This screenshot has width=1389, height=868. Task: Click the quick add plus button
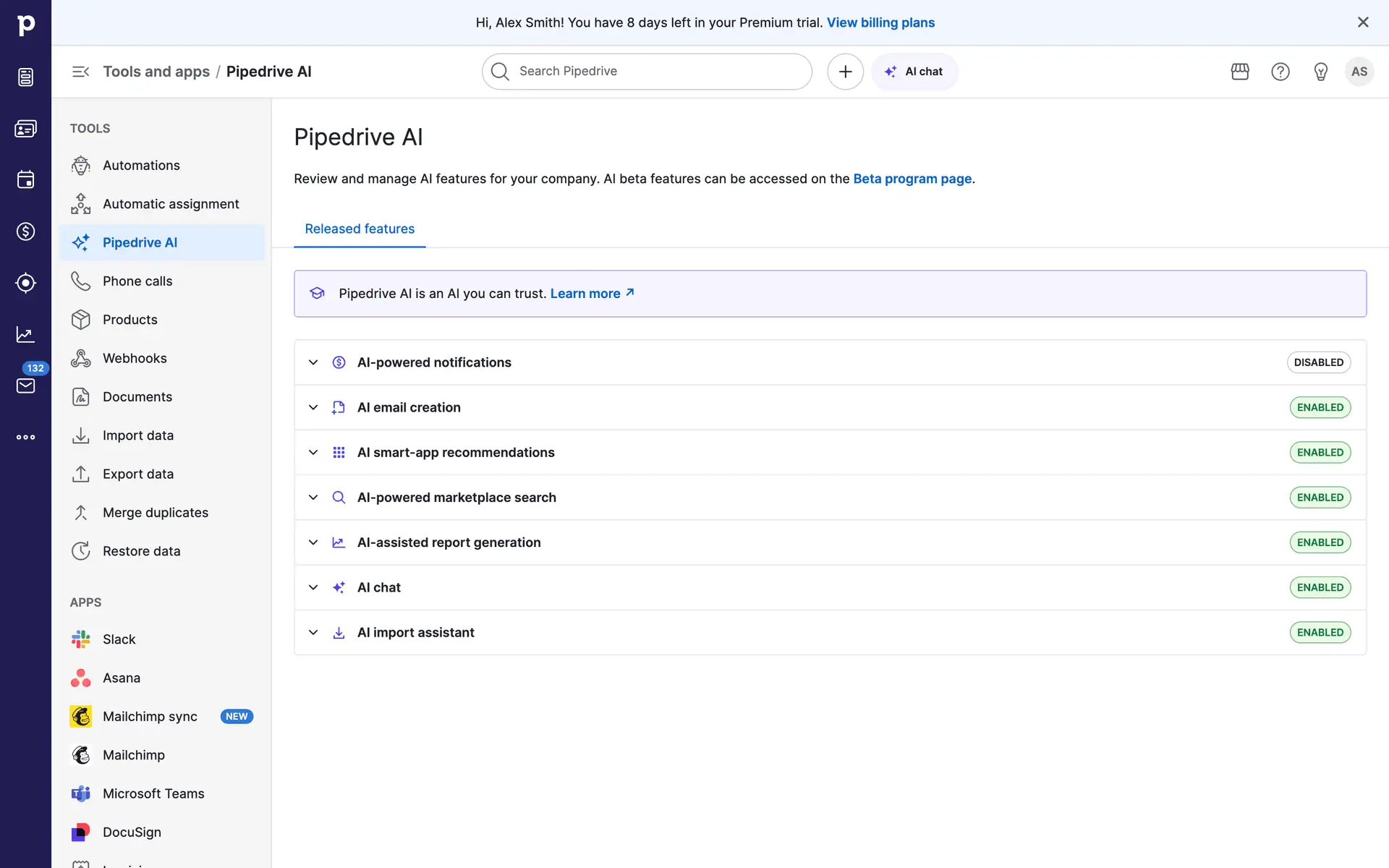tap(845, 72)
